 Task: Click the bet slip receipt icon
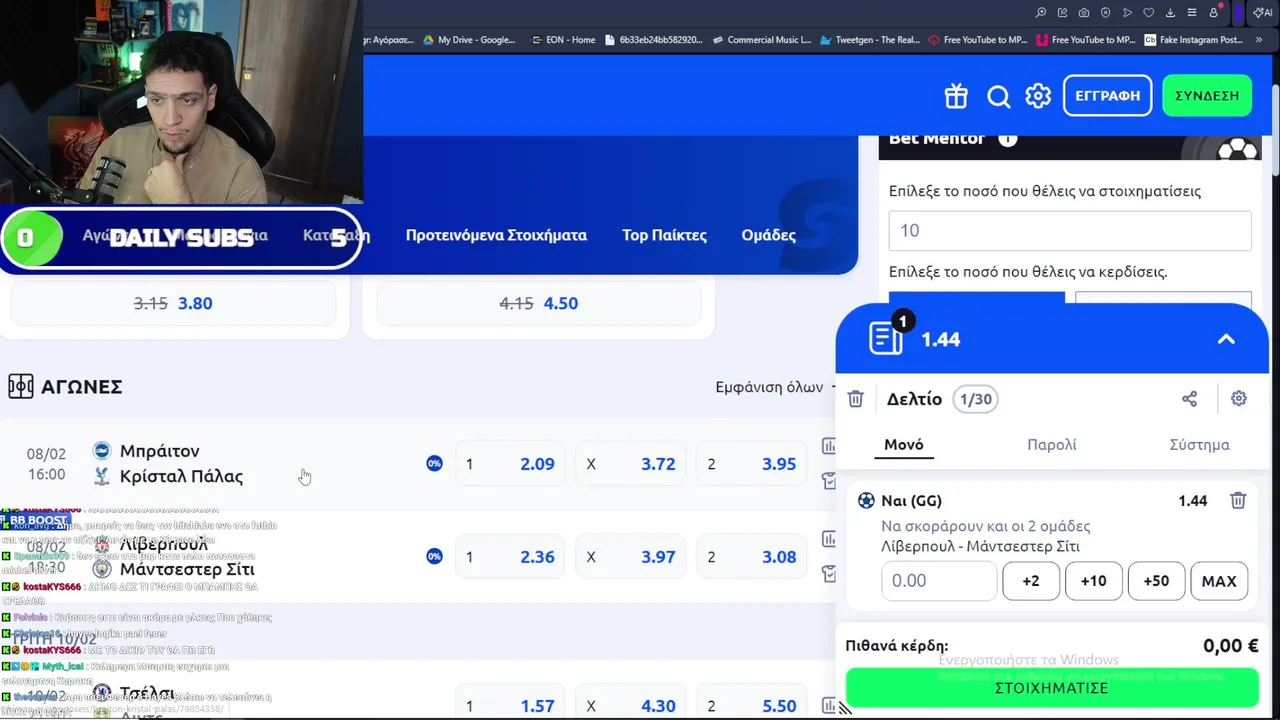point(886,337)
